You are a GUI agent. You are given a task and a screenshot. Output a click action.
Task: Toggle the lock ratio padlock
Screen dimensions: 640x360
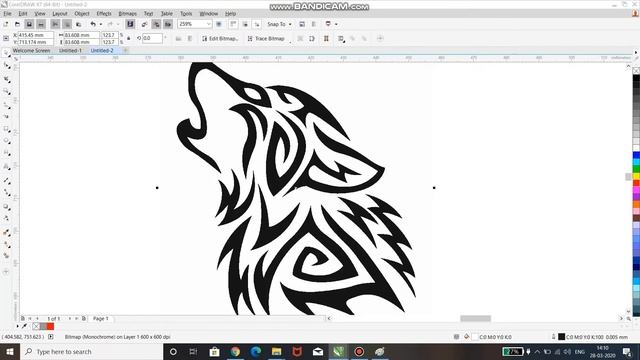pyautogui.click(x=129, y=38)
